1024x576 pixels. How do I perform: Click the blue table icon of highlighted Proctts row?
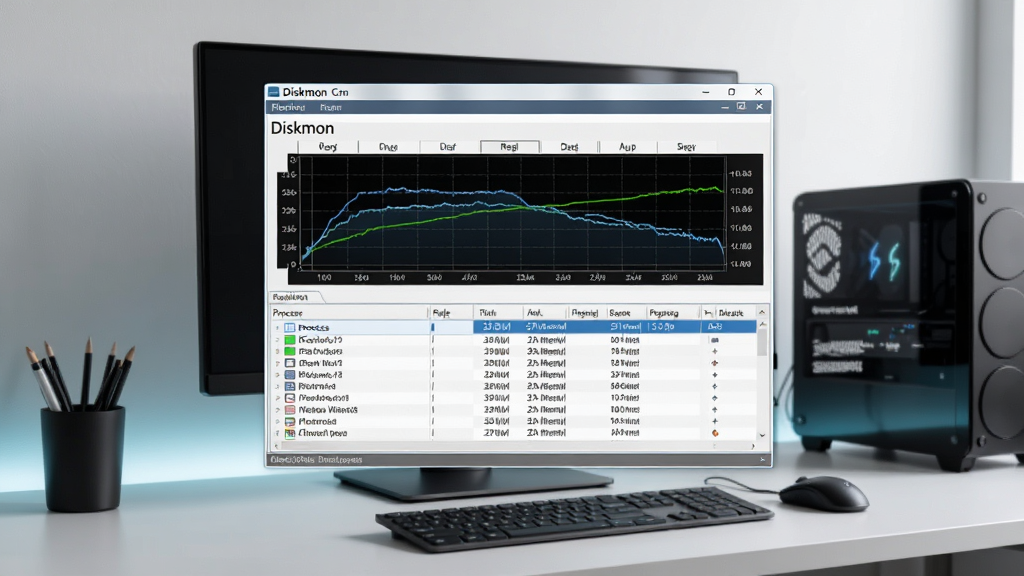tap(290, 327)
